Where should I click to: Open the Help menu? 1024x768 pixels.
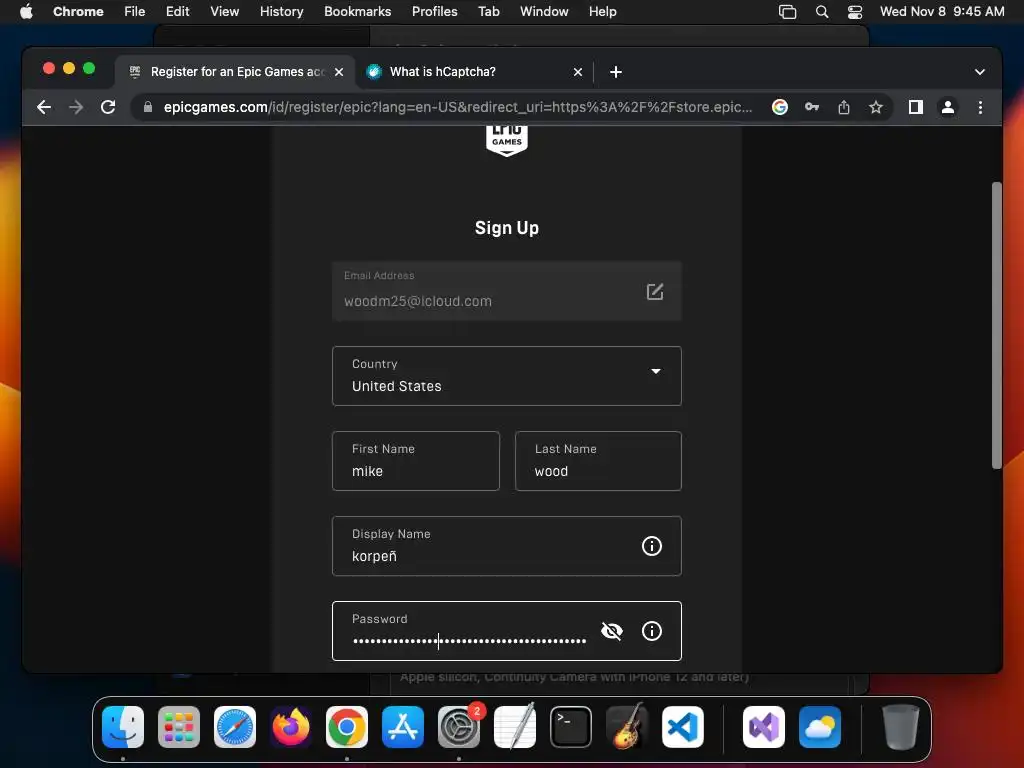pyautogui.click(x=602, y=12)
